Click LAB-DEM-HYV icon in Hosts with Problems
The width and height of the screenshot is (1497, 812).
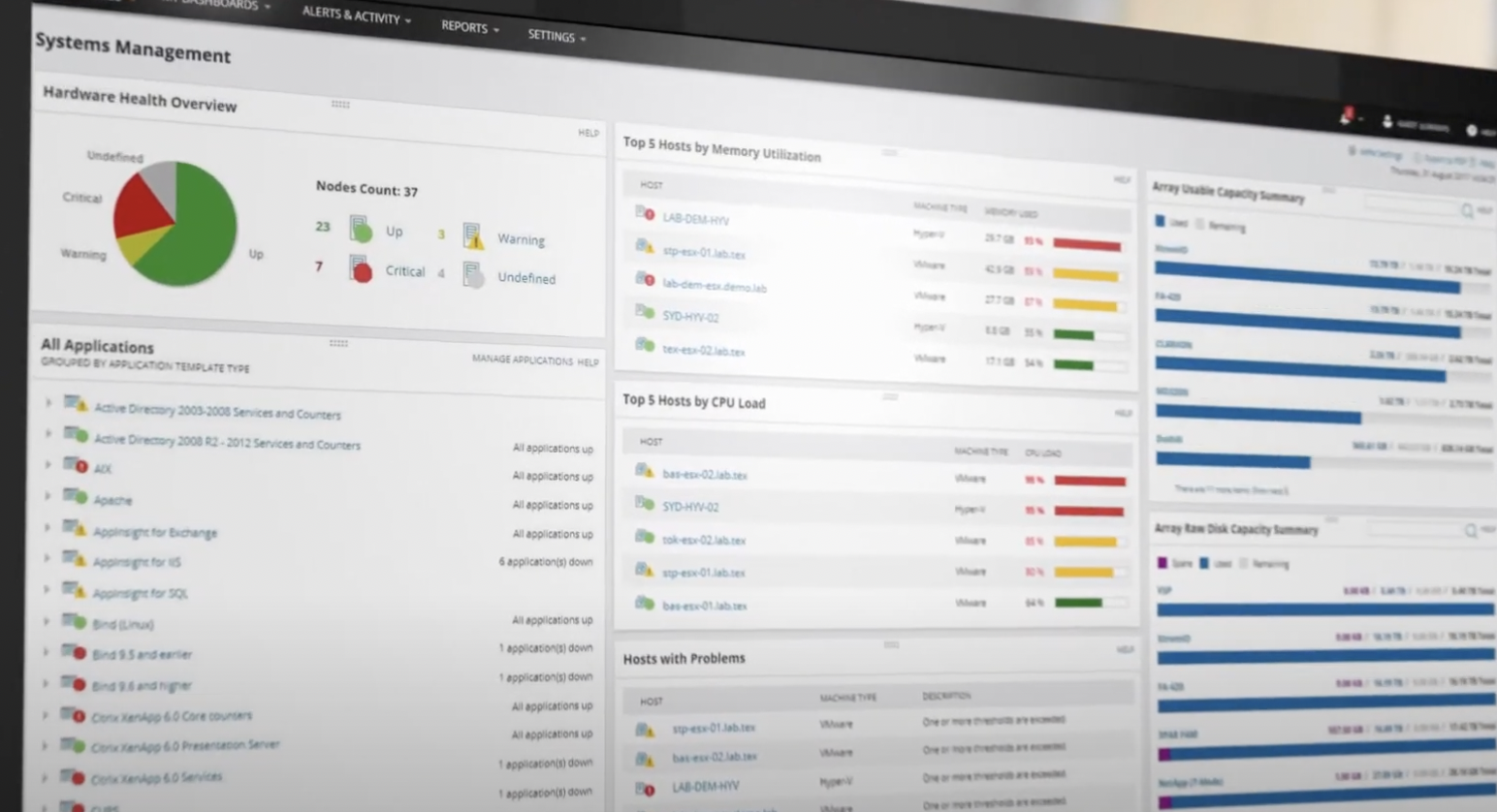pos(645,788)
